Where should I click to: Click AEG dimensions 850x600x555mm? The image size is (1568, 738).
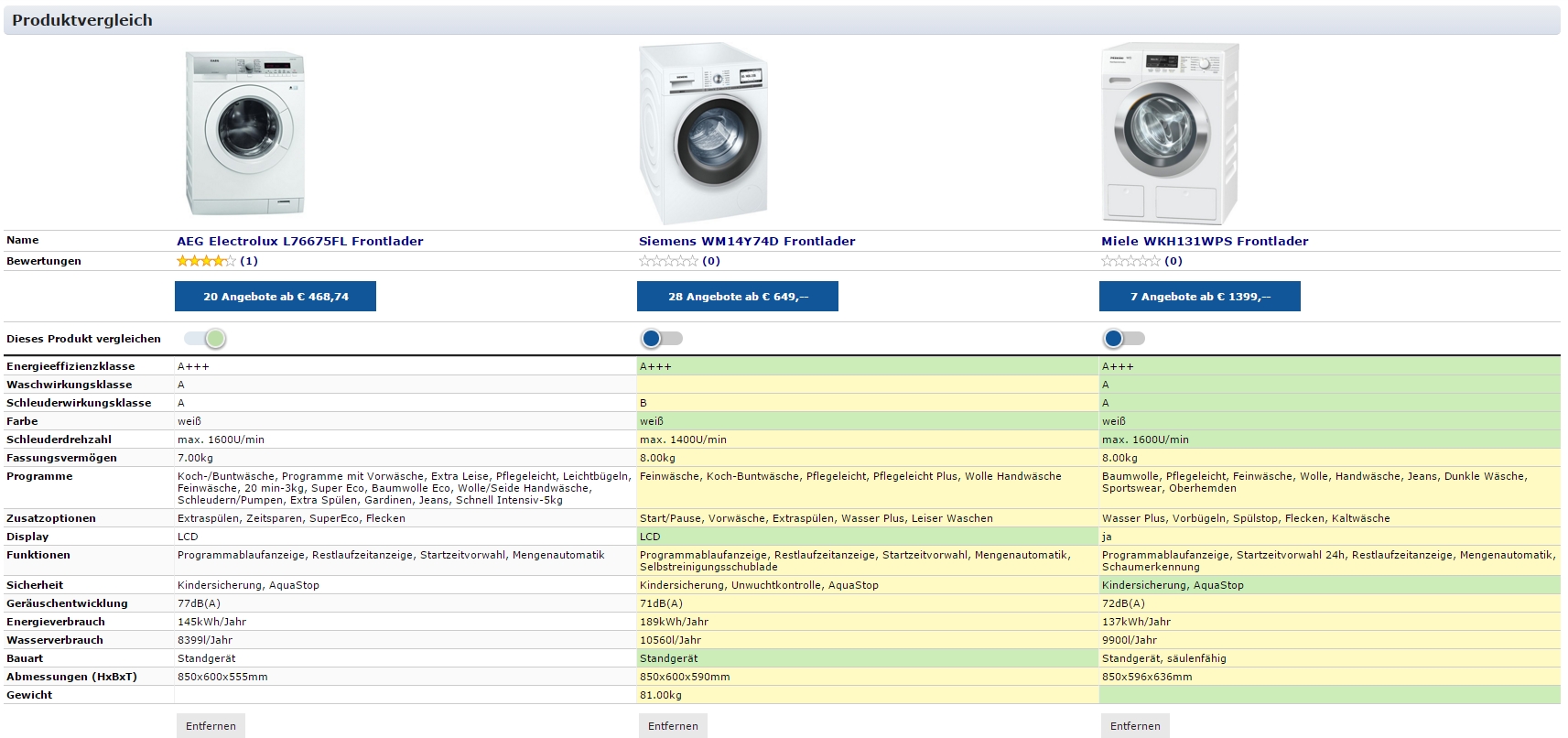[x=222, y=677]
